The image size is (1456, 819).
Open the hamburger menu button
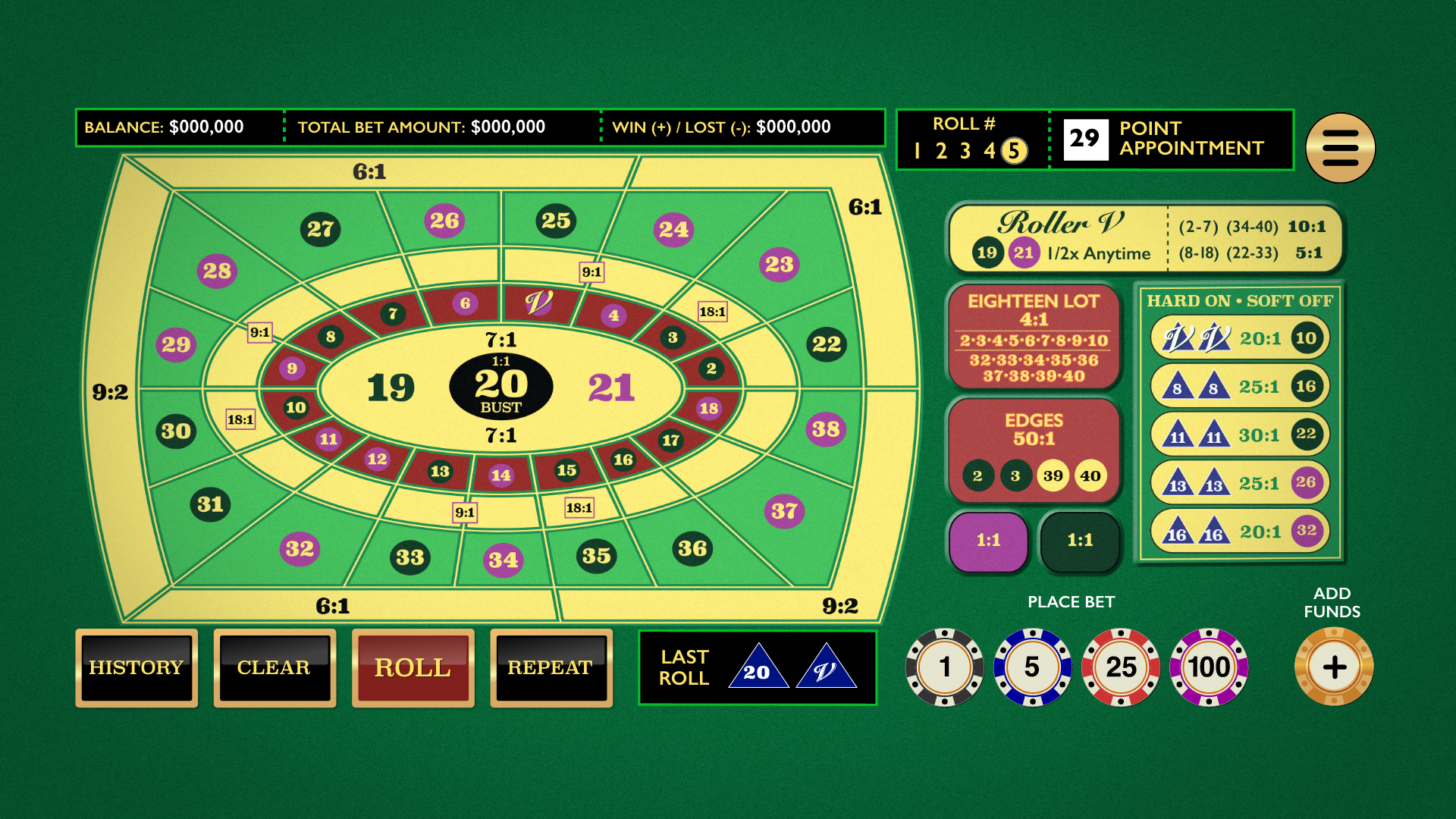(1340, 148)
